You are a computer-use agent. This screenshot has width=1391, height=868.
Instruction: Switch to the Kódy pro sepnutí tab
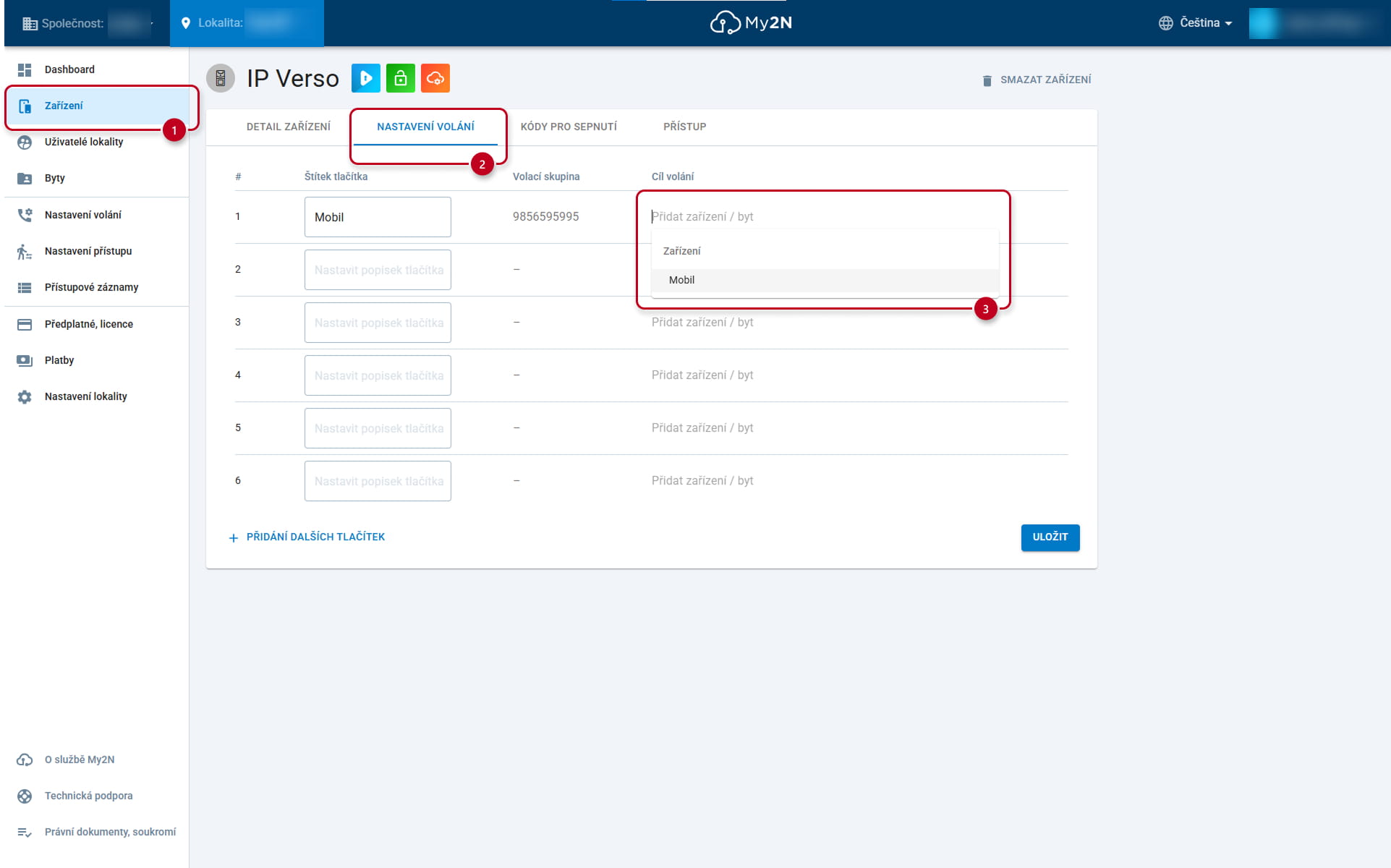tap(569, 127)
